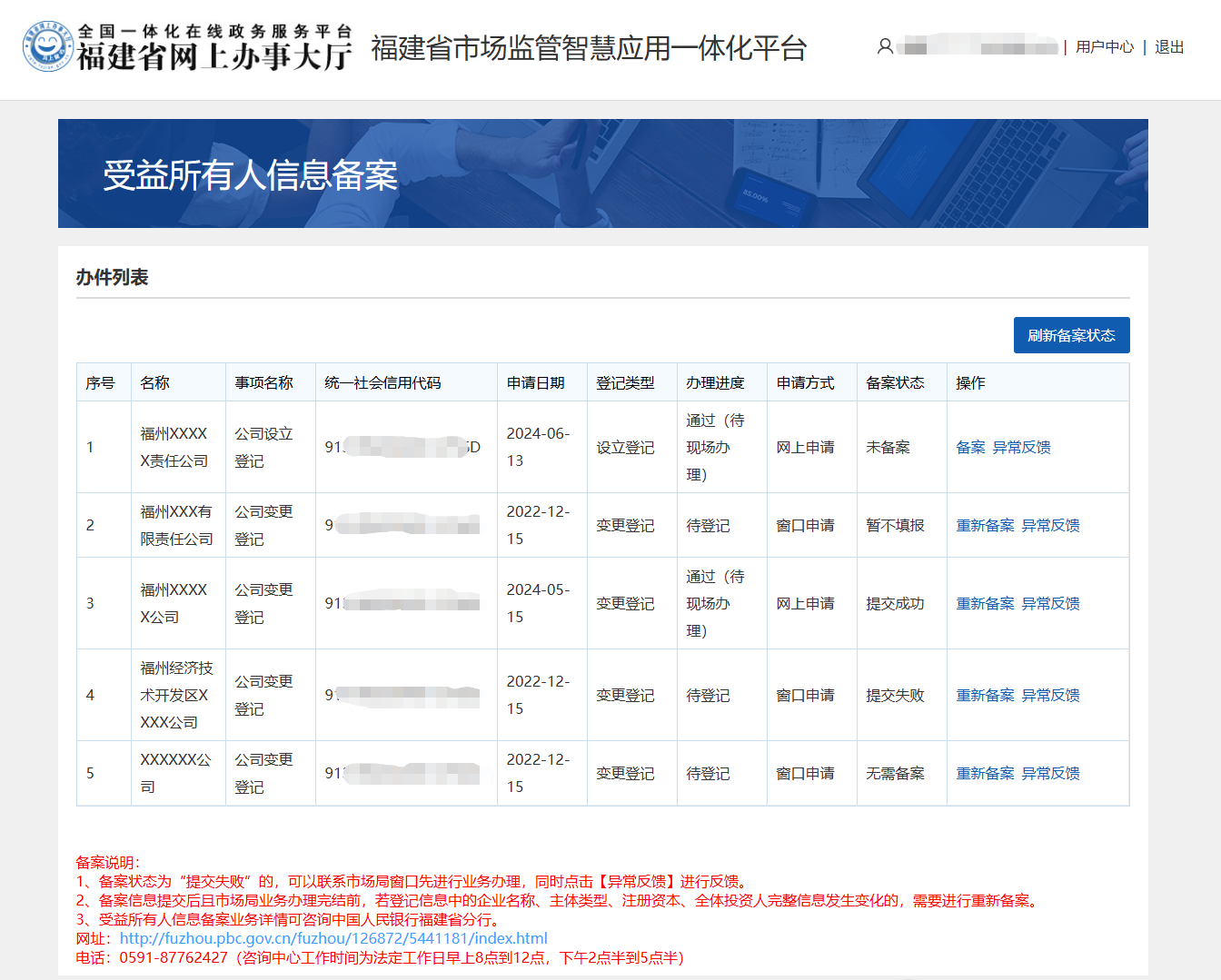Click 异常反馈 in row 3
Image resolution: width=1221 pixels, height=980 pixels.
(1050, 603)
